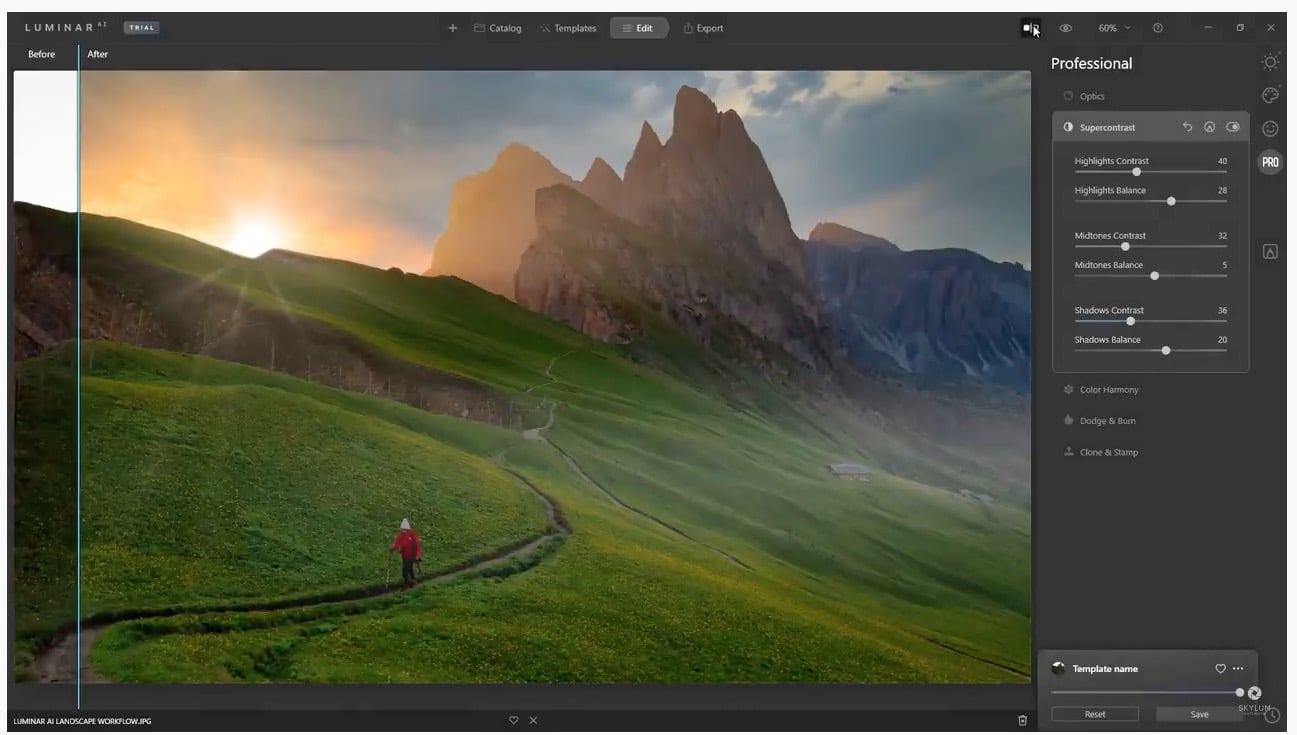This screenshot has height=735, width=1297.
Task: Toggle the eye preview icon in top bar
Action: 1066,28
